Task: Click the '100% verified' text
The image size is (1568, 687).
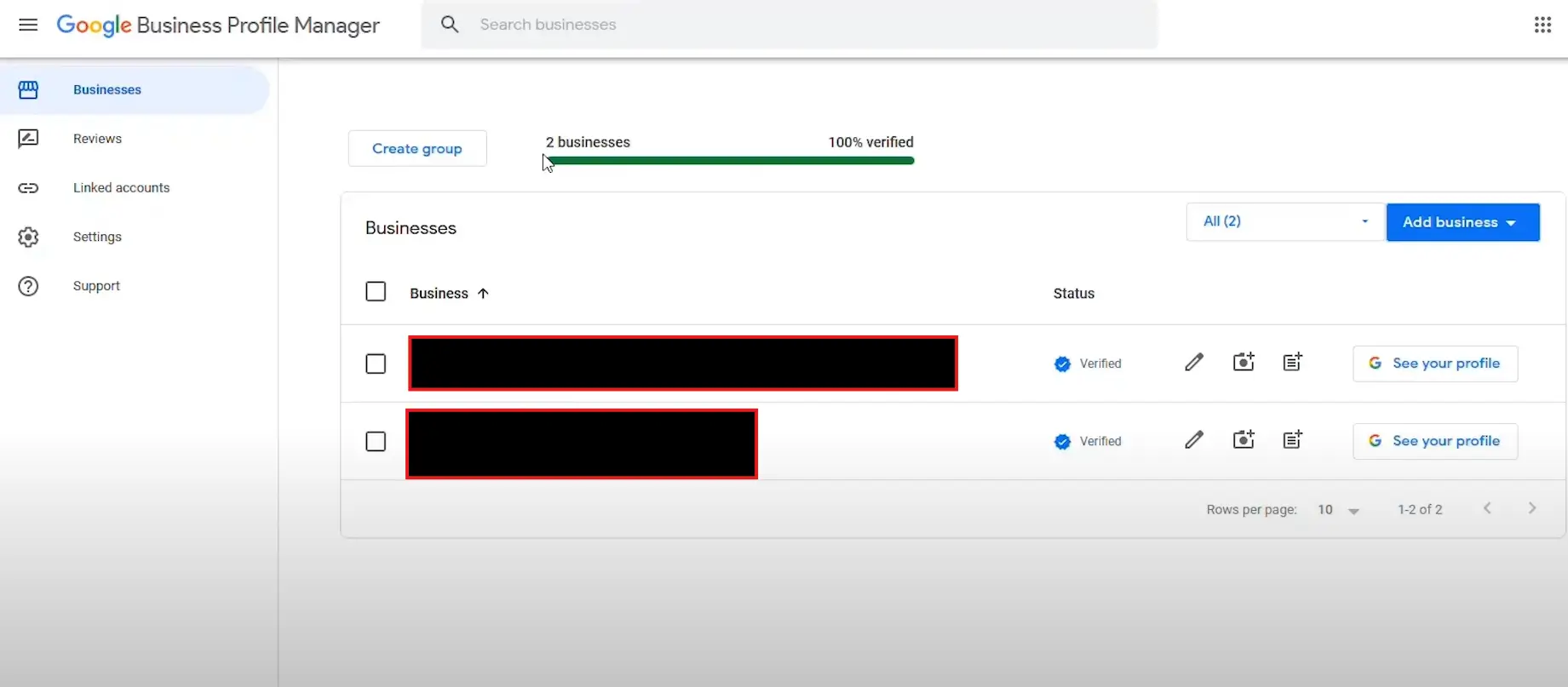Action: [x=870, y=142]
